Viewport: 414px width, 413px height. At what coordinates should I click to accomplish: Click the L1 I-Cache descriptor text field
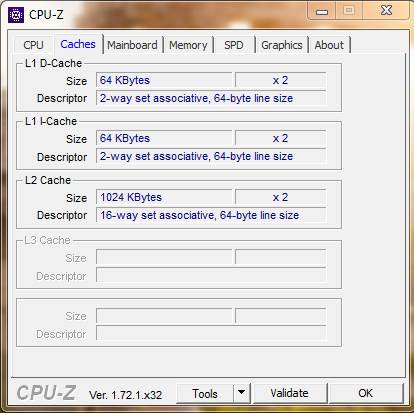tap(211, 156)
